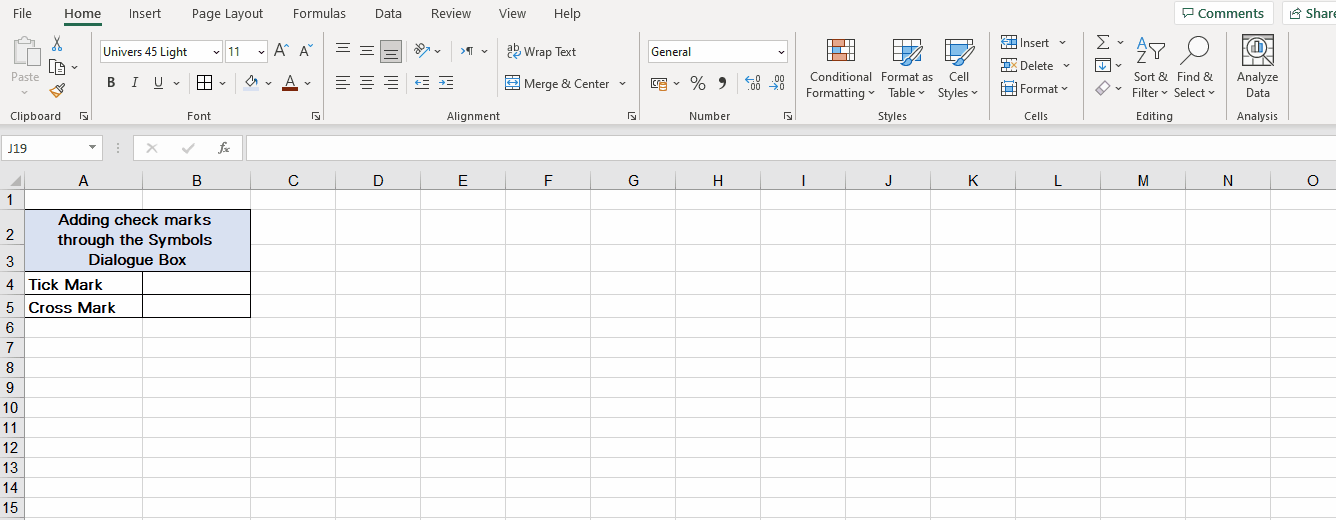
Task: Open Format cells menu
Action: [1035, 88]
